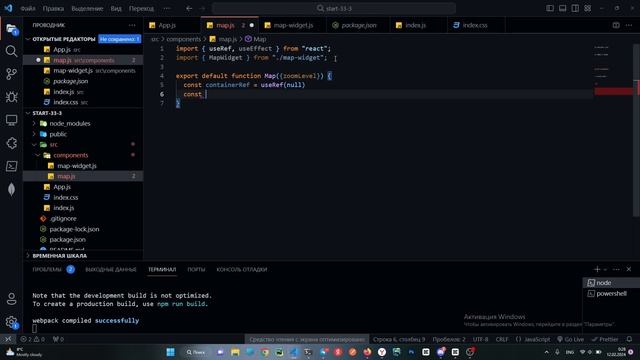
Task: Open the Explorer view in activity bar
Action: pos(11,29)
